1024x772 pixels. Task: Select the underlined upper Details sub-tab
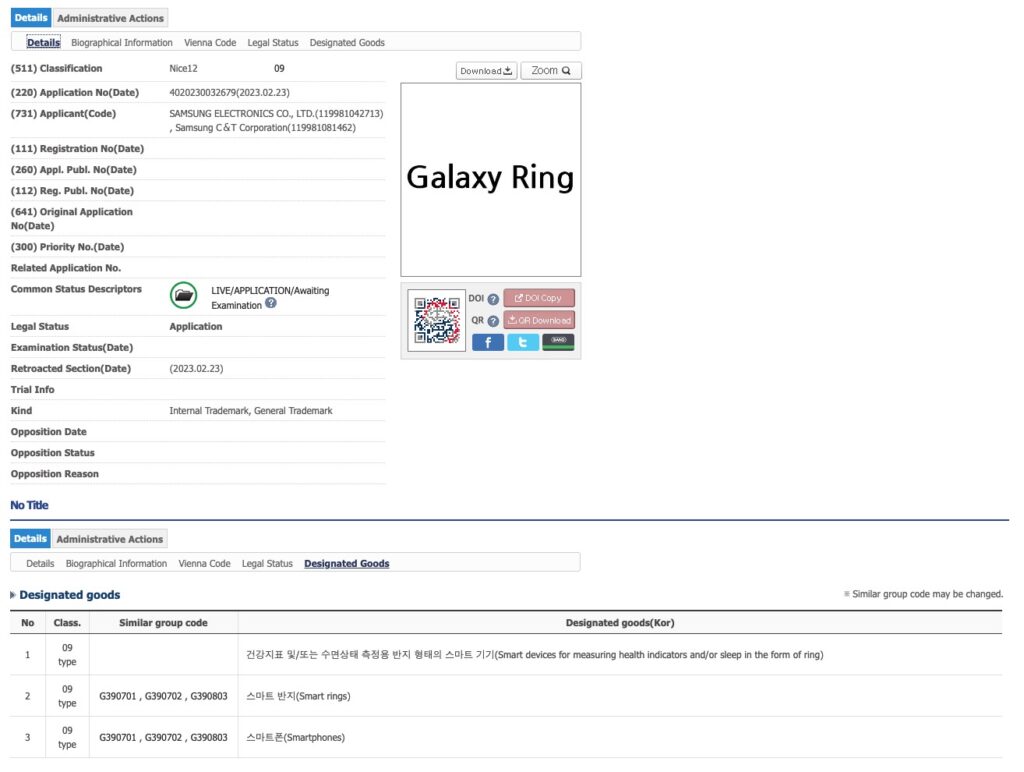[44, 42]
